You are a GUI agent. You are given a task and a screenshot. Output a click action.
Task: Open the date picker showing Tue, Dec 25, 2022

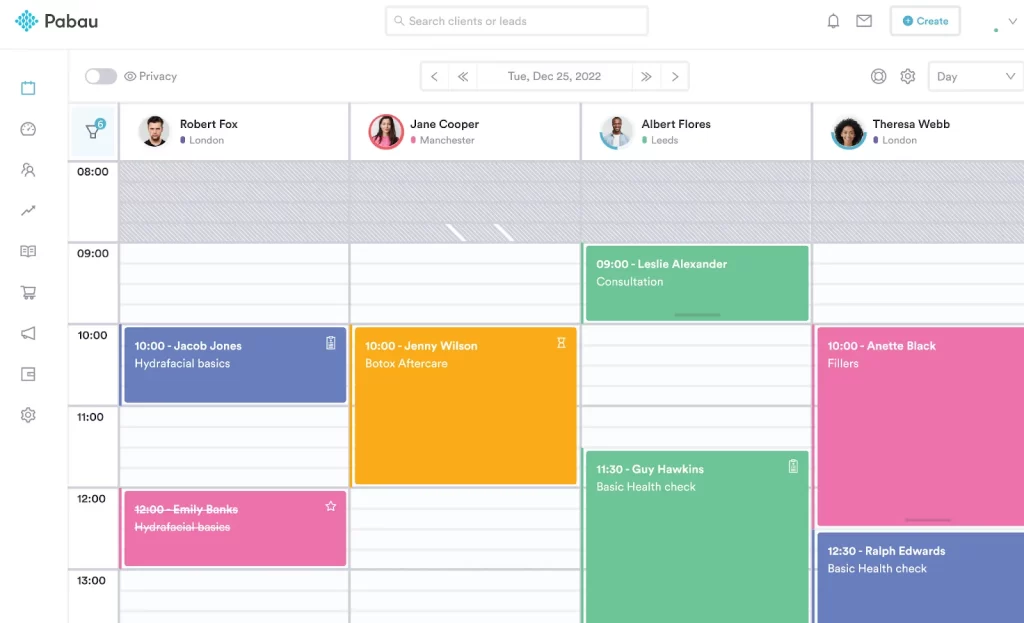point(555,76)
